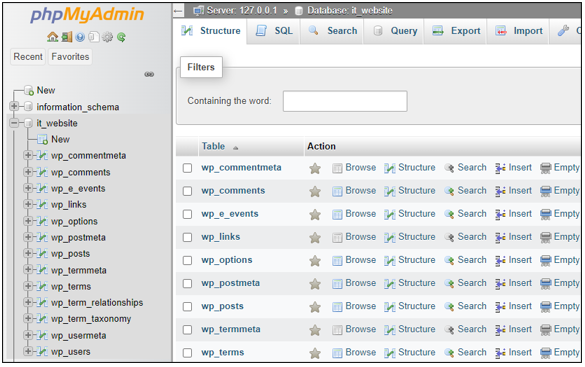Star the wp_options table as favorite

coord(315,261)
